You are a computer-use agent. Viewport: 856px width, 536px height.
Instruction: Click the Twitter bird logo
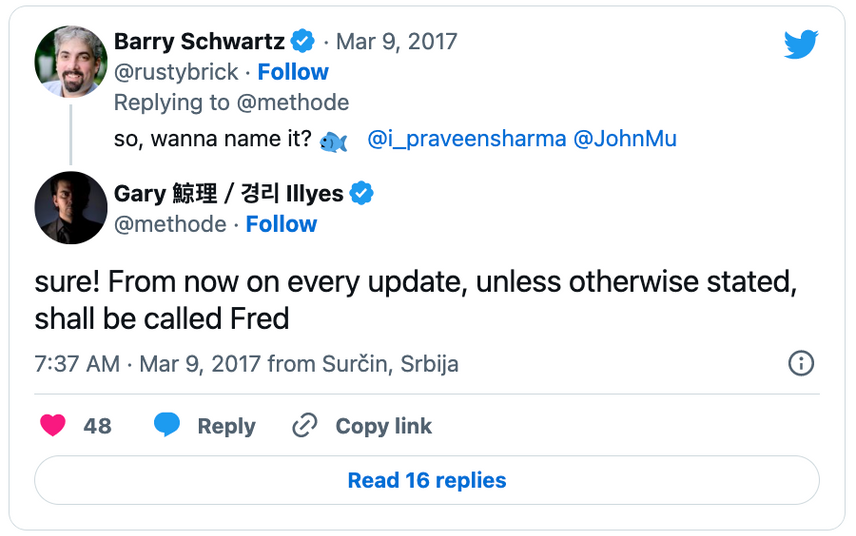click(x=801, y=44)
